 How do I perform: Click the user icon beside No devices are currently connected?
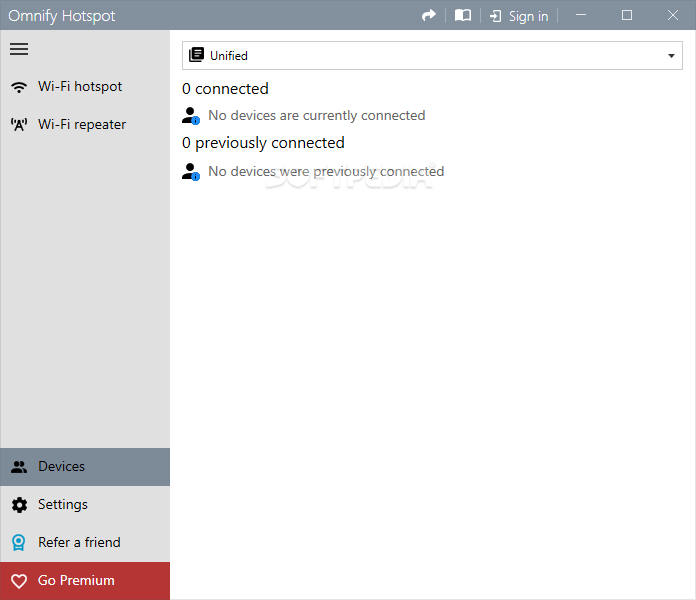coord(191,116)
